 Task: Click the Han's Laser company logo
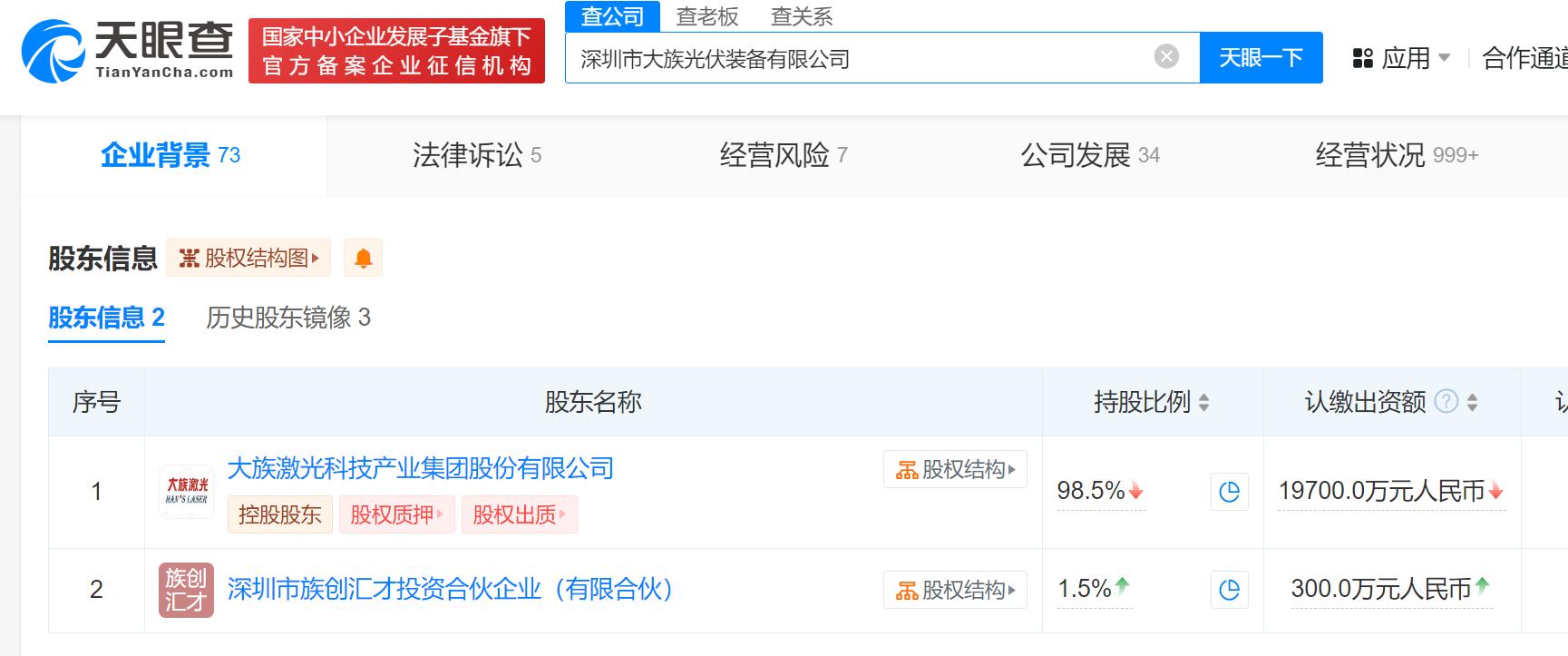coord(187,492)
